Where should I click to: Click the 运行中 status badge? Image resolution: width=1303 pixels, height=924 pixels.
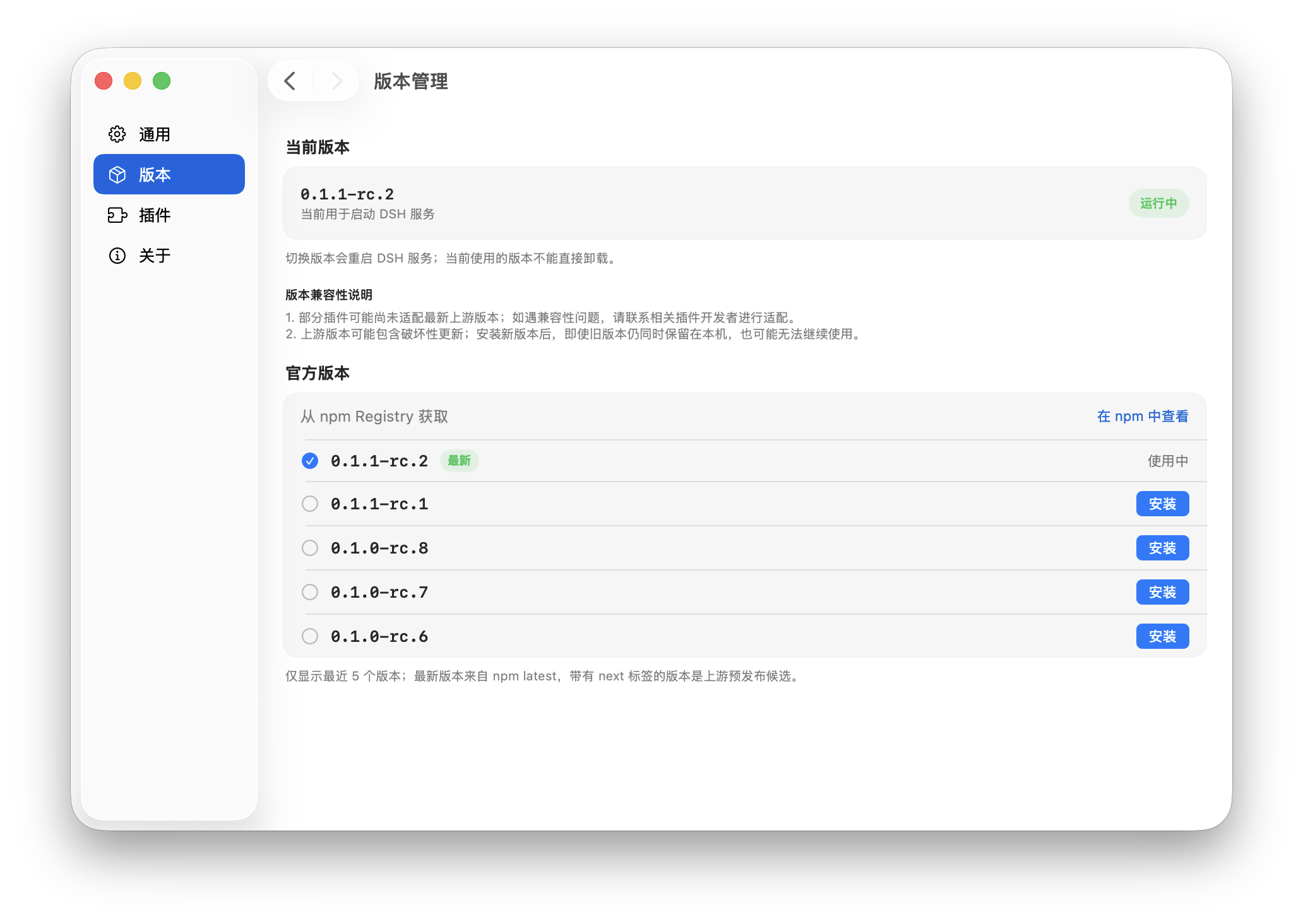pyautogui.click(x=1158, y=203)
